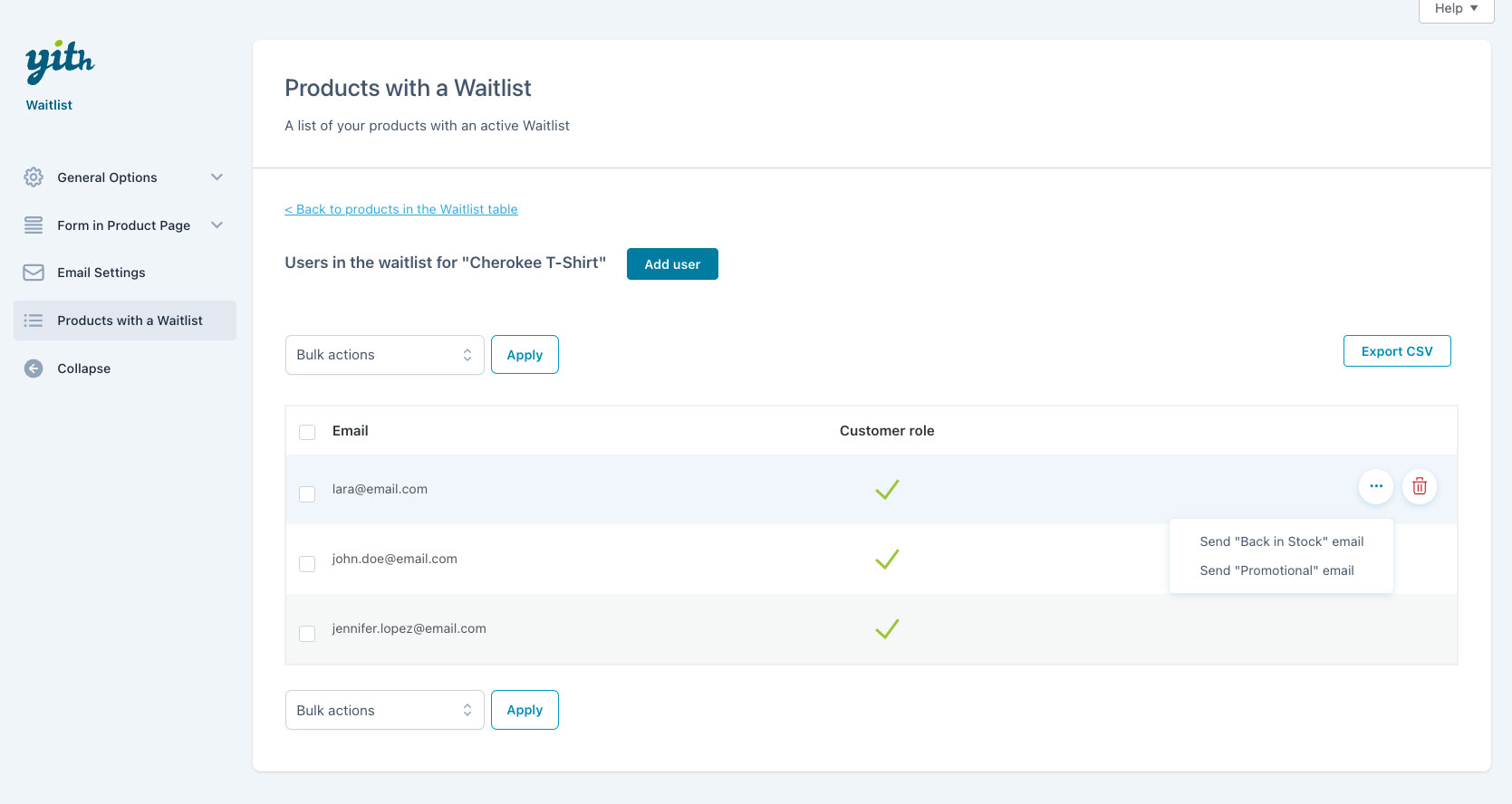Screen dimensions: 1512x804
Task: Expand the General Options chevron
Action: click(217, 177)
